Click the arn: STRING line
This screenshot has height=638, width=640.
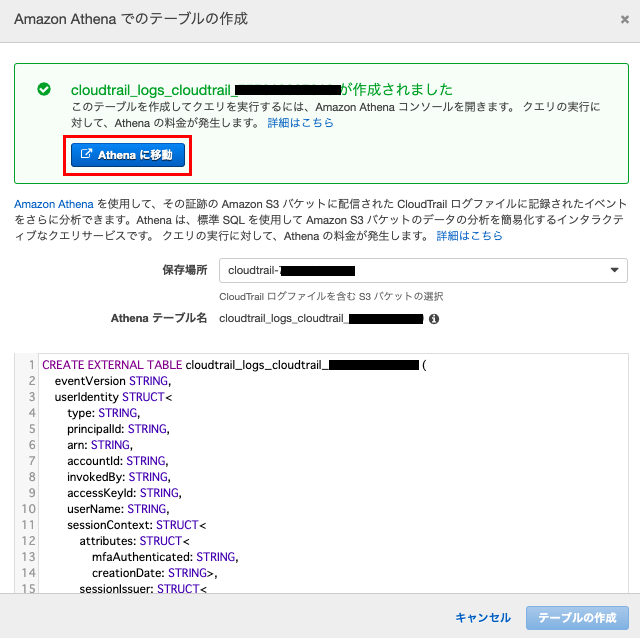point(100,445)
